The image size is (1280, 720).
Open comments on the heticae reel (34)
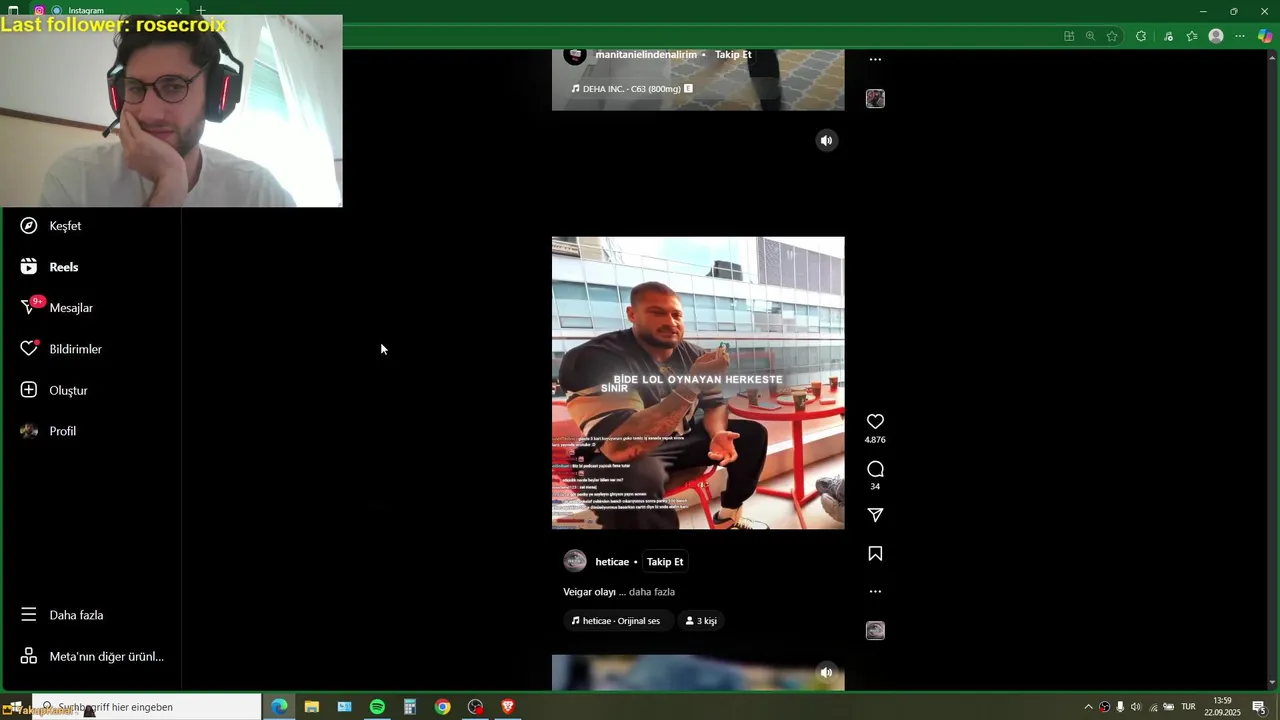click(875, 469)
